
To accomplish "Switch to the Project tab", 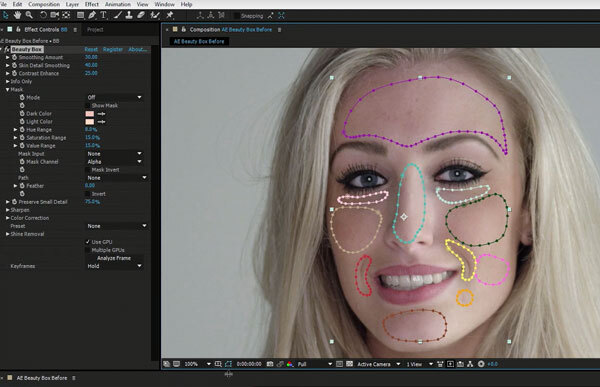I will [x=95, y=29].
